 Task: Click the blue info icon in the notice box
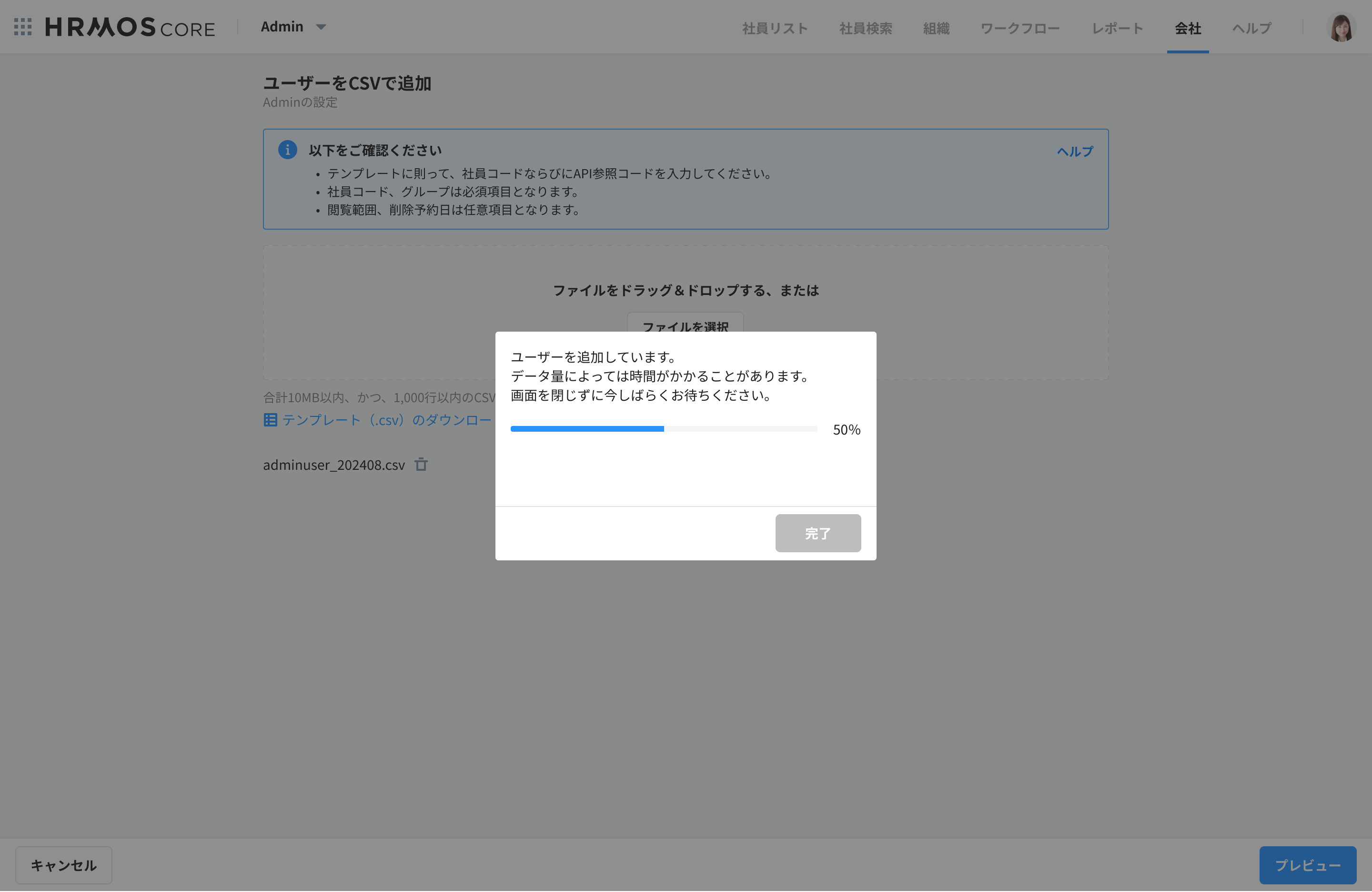[x=288, y=149]
